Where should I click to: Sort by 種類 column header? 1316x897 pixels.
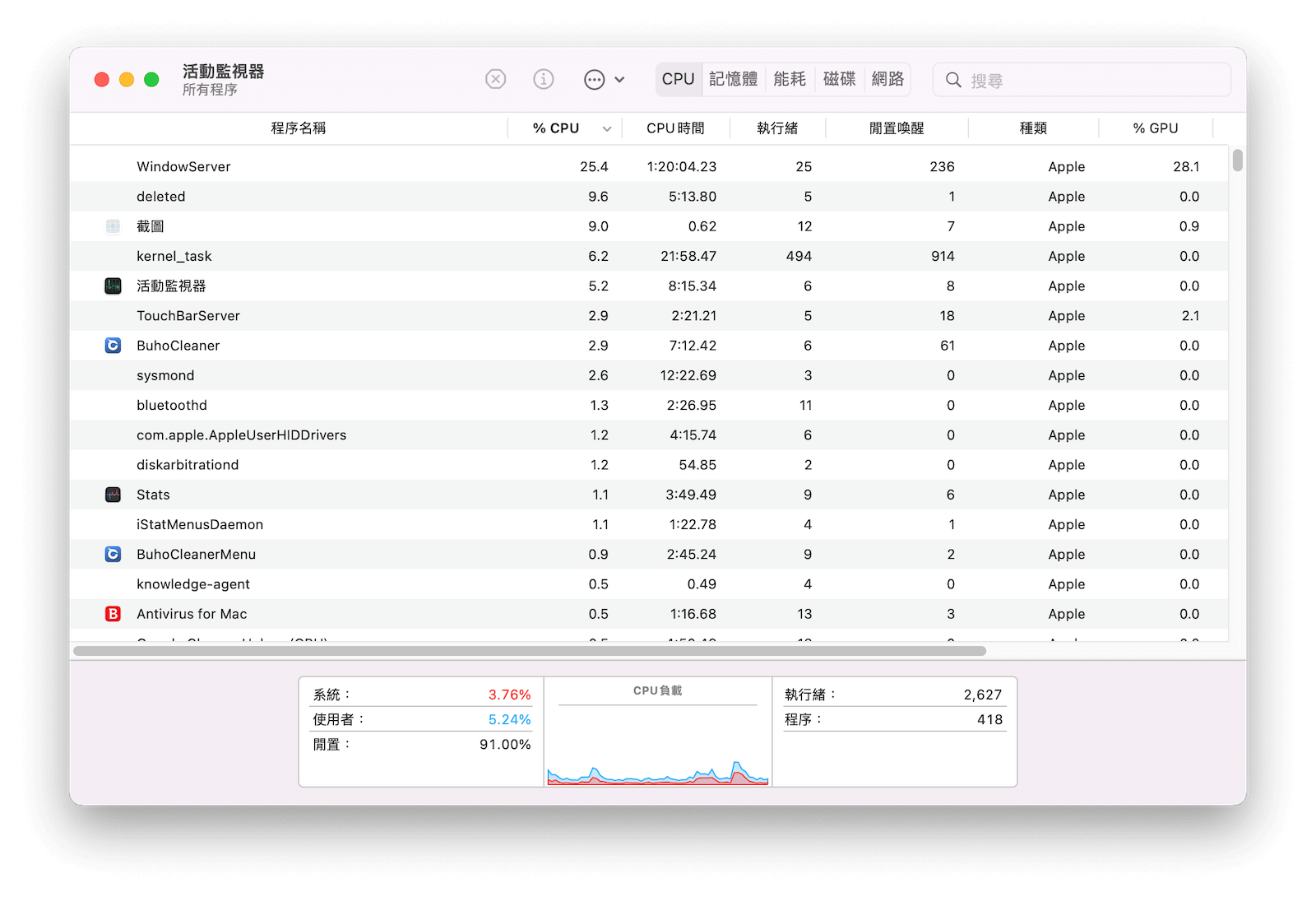tap(1033, 128)
